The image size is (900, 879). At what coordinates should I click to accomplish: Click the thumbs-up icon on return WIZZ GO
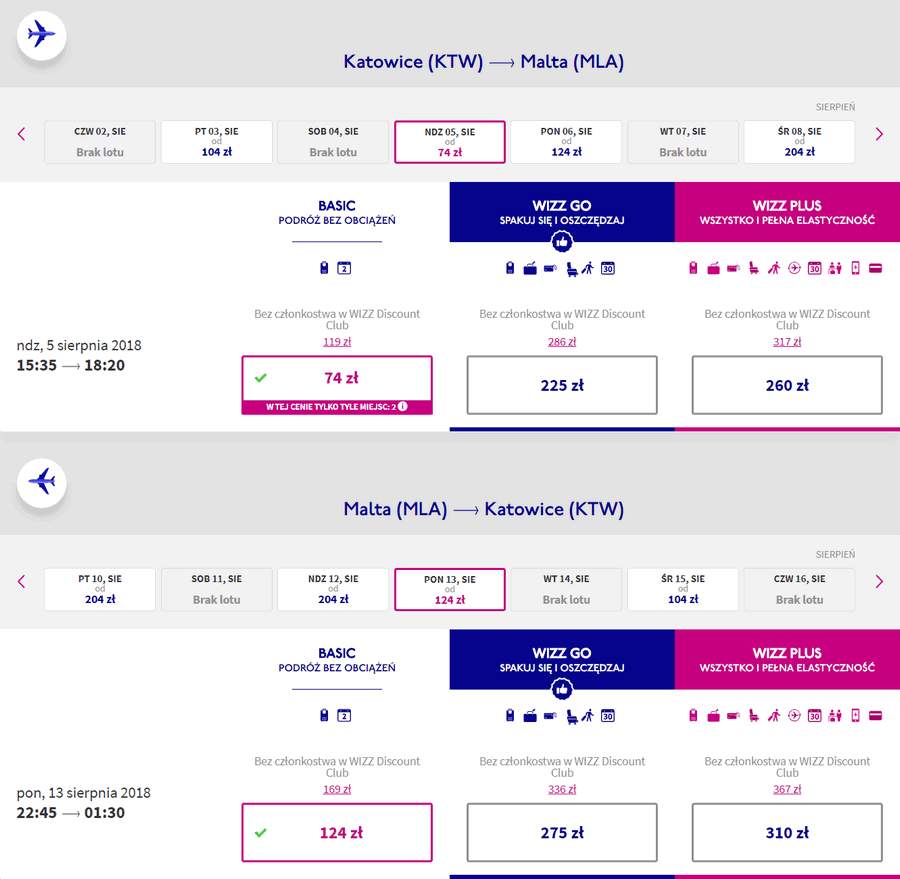pyautogui.click(x=562, y=689)
